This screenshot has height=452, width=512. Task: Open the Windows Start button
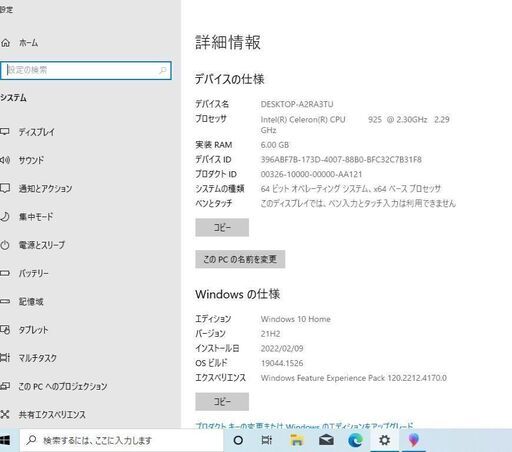pyautogui.click(x=5, y=440)
